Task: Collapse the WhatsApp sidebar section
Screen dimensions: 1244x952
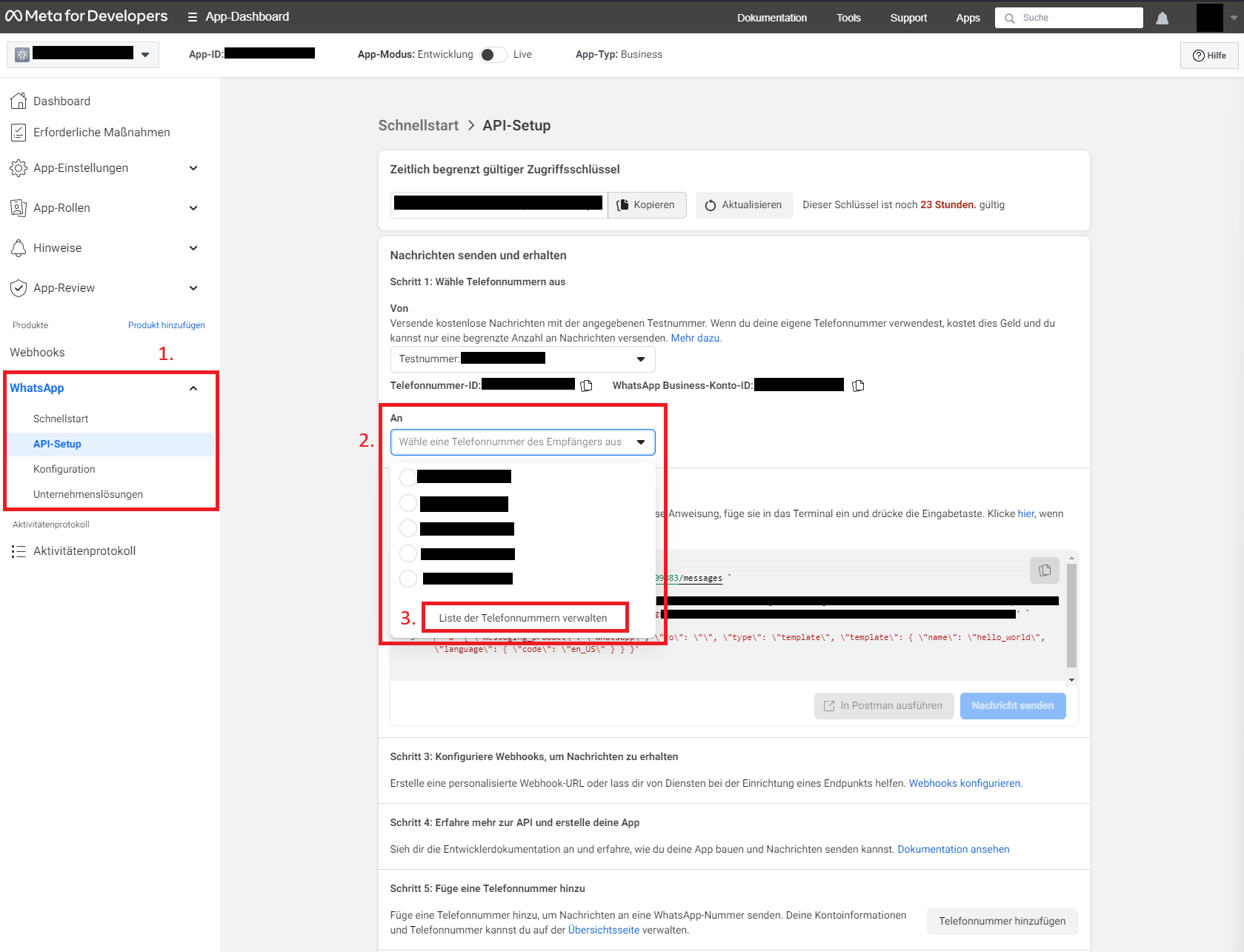Action: click(193, 388)
